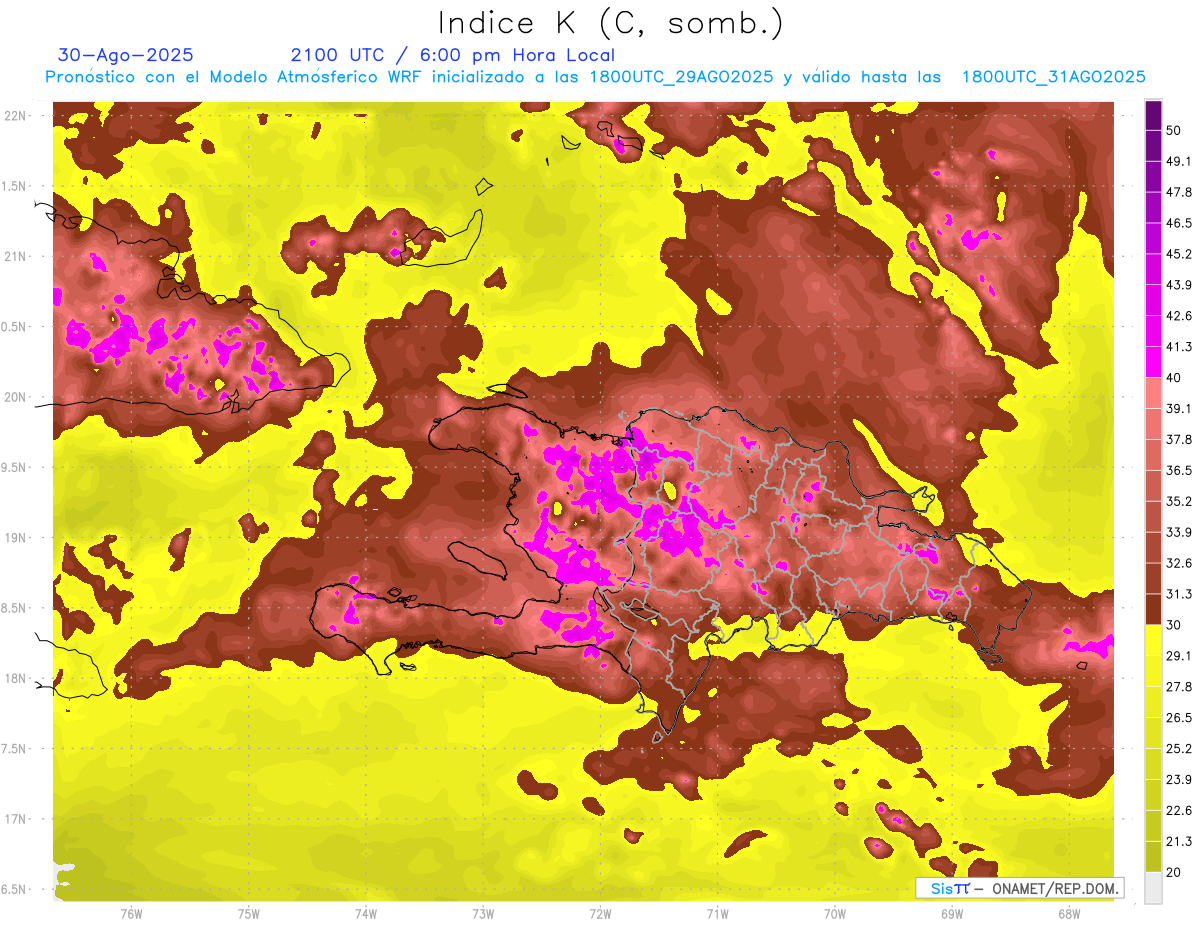
Task: Click the colorbar value "29.1"
Action: pos(1179,656)
